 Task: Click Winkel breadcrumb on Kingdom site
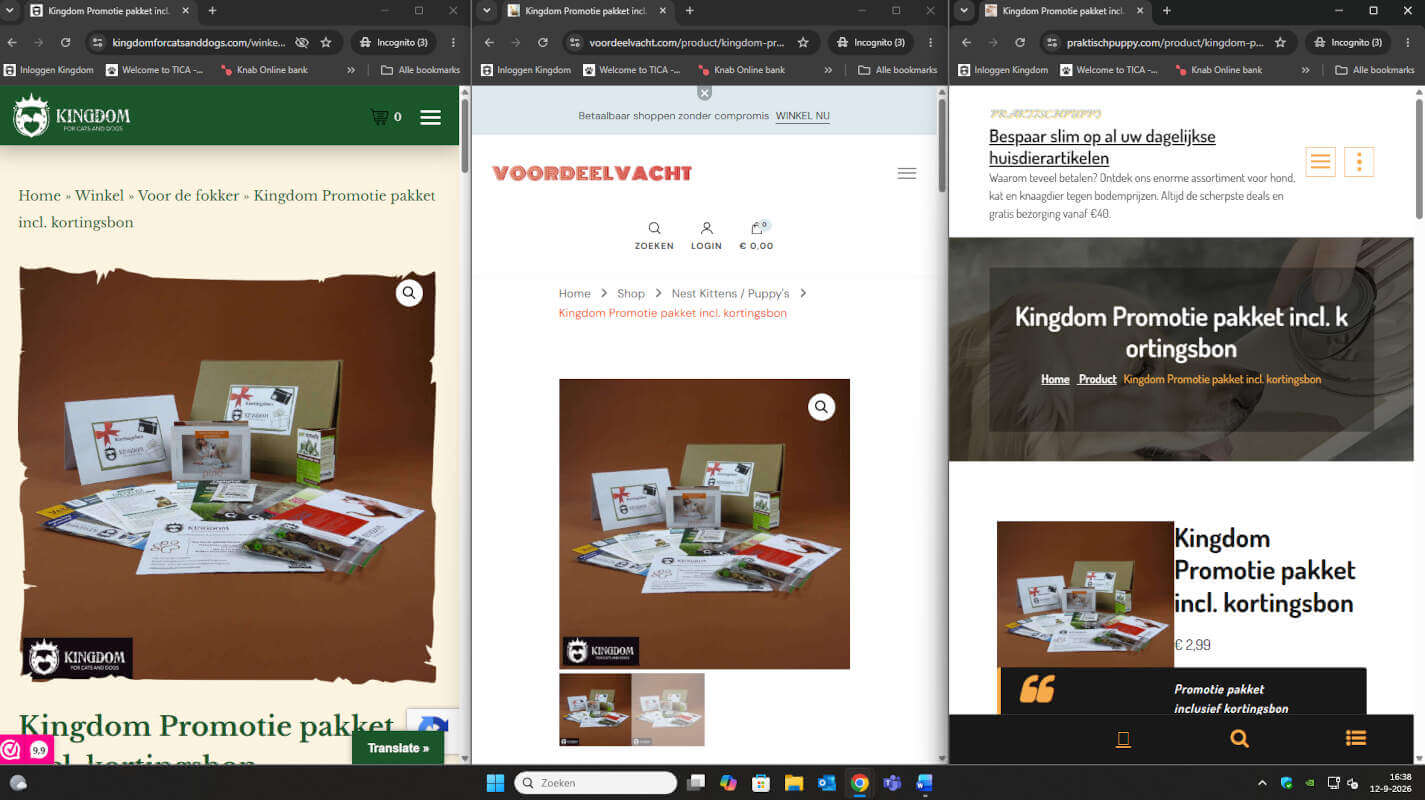99,196
